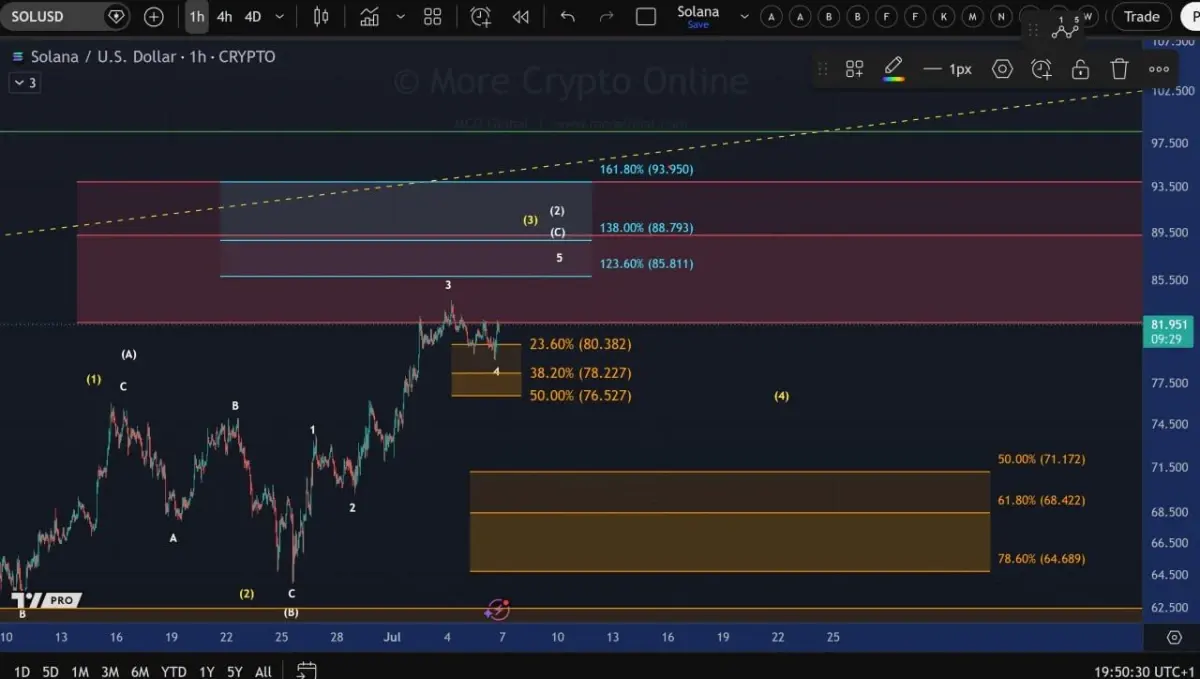
Task: Select the 5D date range
Action: pos(50,671)
